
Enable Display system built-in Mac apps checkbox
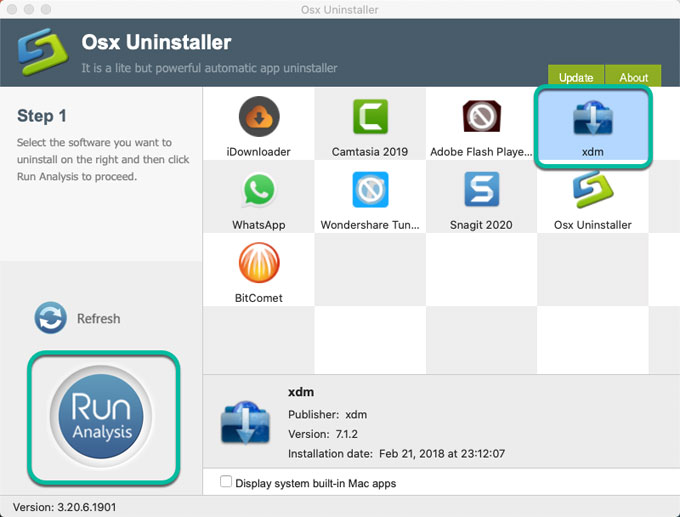[226, 481]
